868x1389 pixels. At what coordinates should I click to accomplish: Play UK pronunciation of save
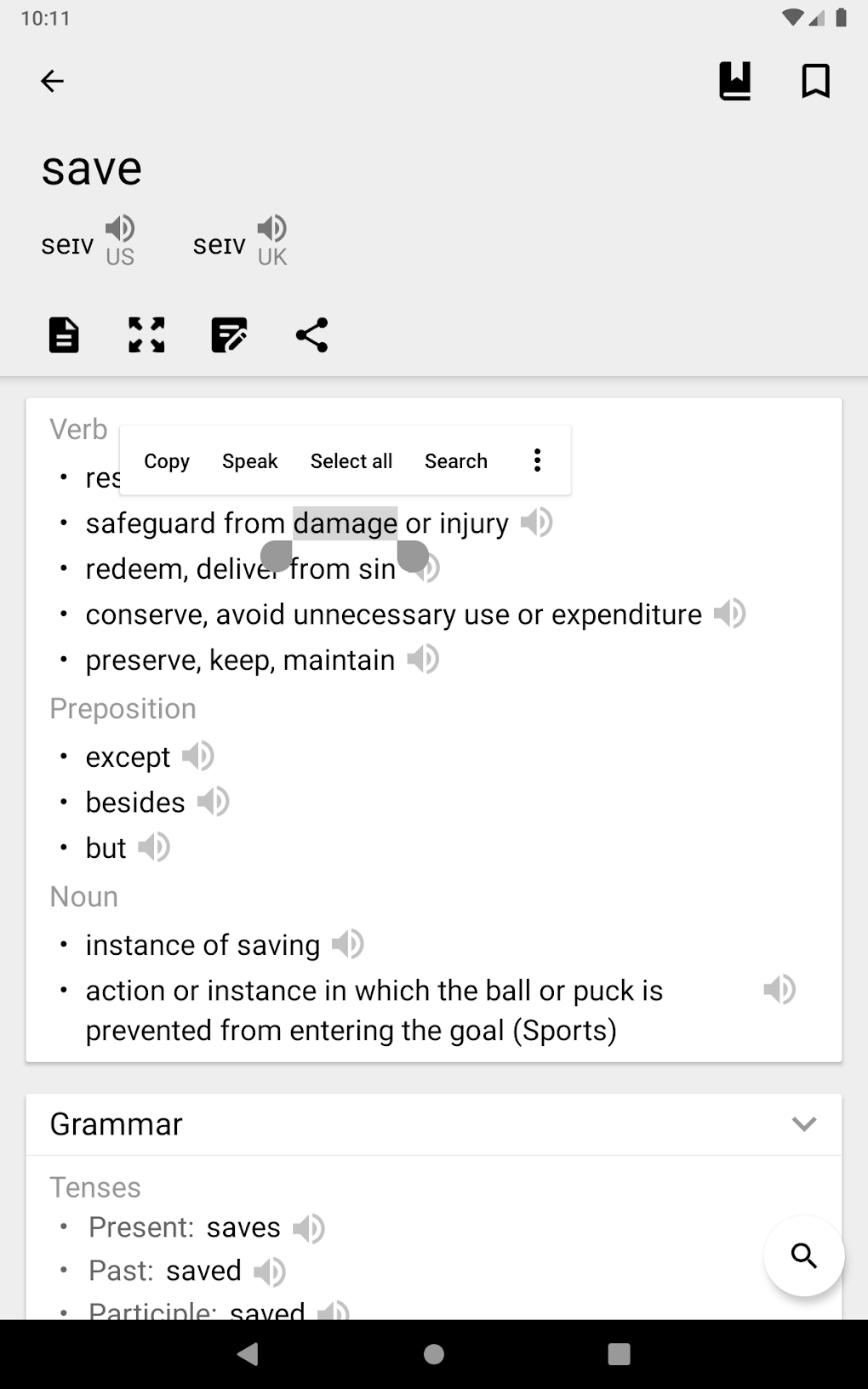pyautogui.click(x=271, y=229)
